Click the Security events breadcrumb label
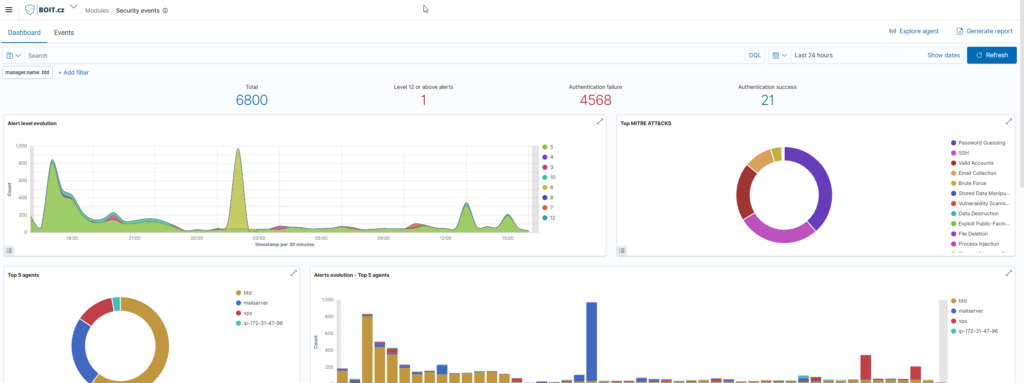Screen dimensions: 1024x383 tap(137, 10)
